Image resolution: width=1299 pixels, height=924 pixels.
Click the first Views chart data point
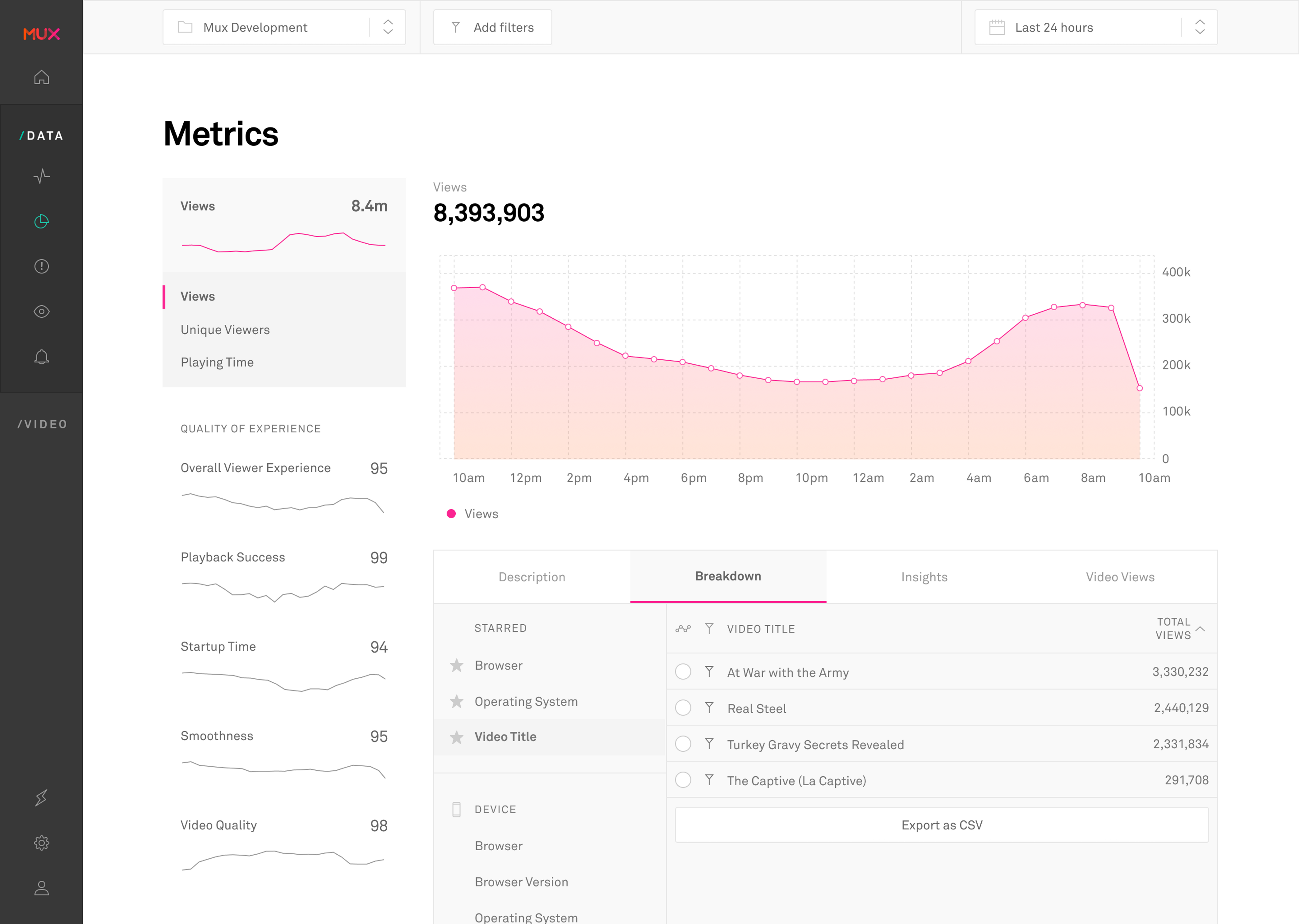[454, 288]
